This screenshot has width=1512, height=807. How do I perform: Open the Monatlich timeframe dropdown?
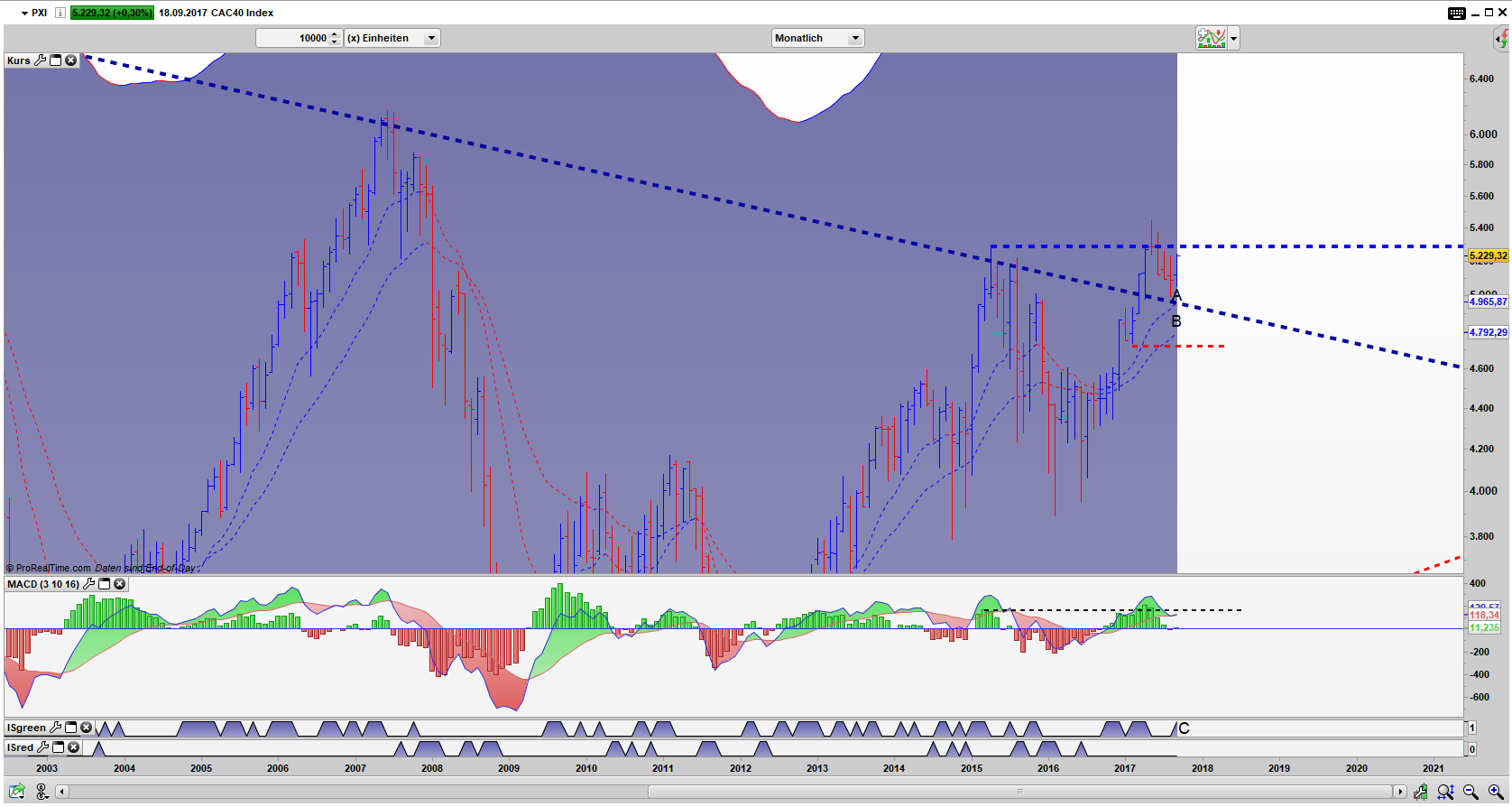817,38
